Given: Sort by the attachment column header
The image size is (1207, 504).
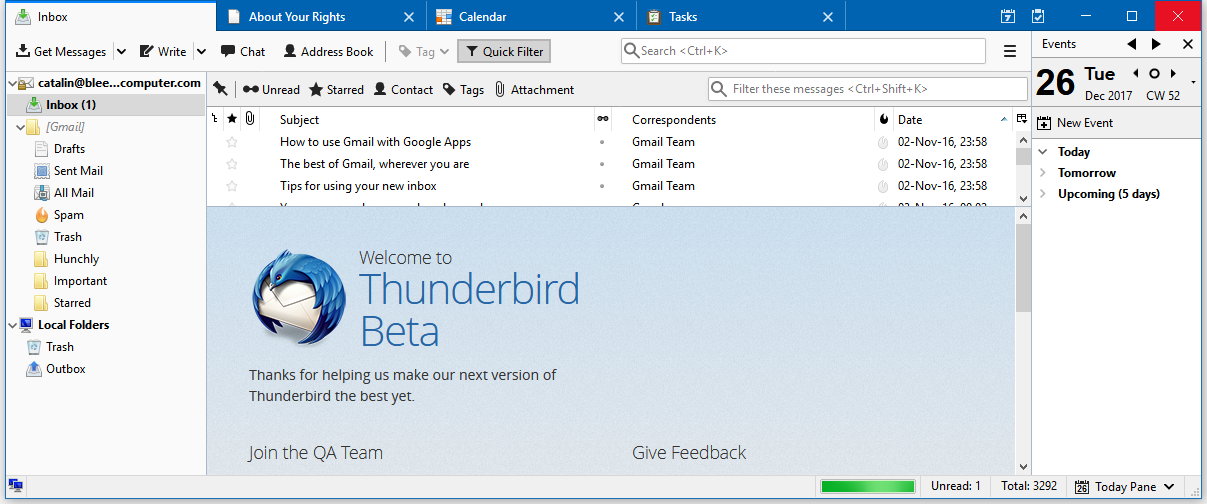Looking at the screenshot, I should [250, 120].
